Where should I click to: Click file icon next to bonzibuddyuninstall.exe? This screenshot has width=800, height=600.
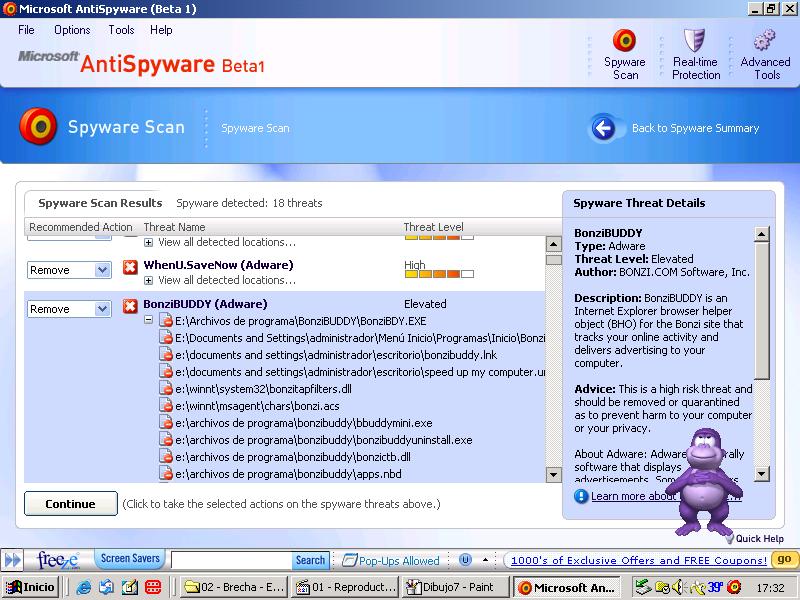[166, 440]
